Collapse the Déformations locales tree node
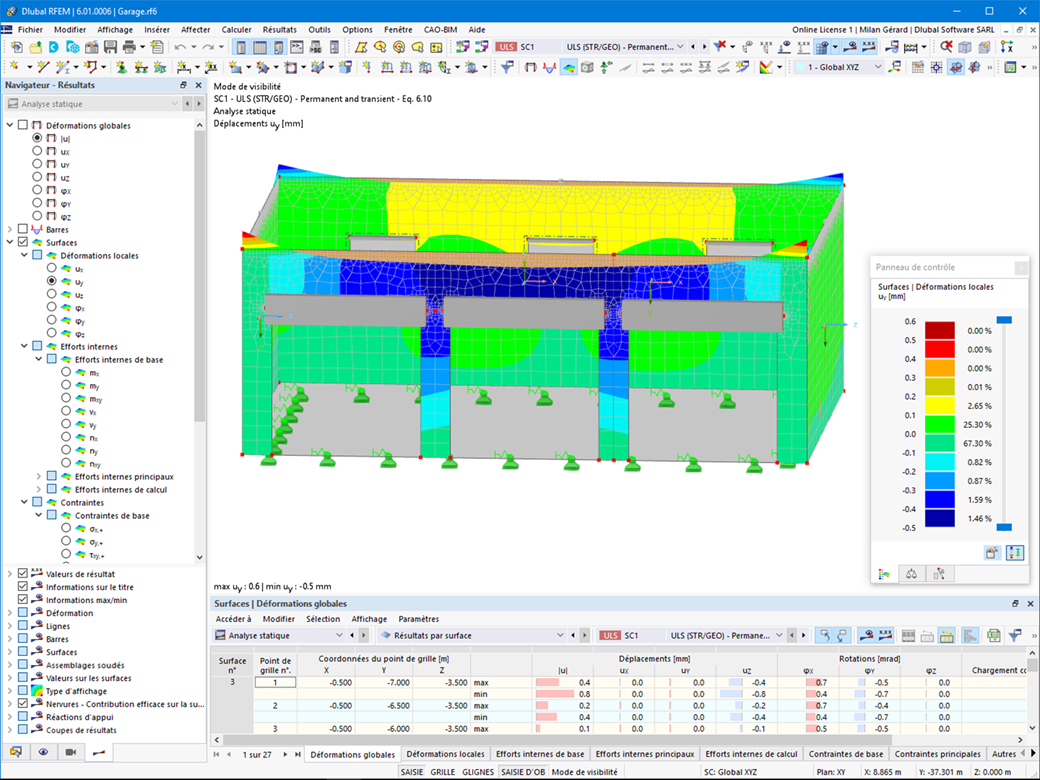 tap(25, 255)
